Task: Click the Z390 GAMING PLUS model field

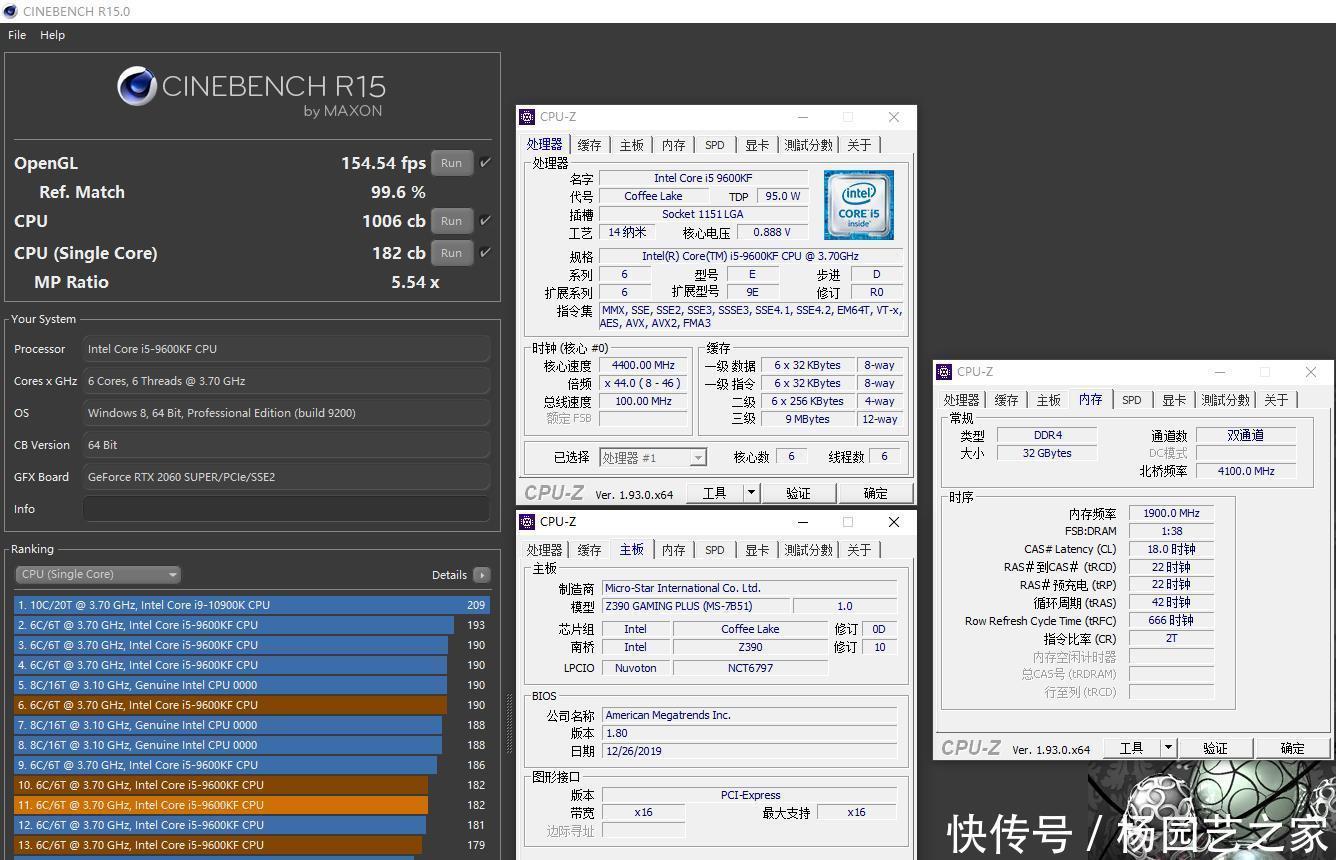Action: tap(695, 606)
